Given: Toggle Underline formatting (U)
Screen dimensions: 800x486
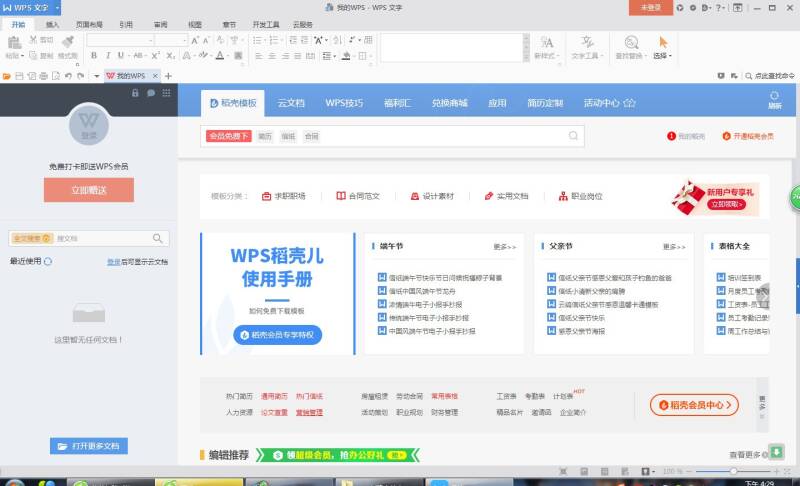Looking at the screenshot, I should pyautogui.click(x=121, y=55).
